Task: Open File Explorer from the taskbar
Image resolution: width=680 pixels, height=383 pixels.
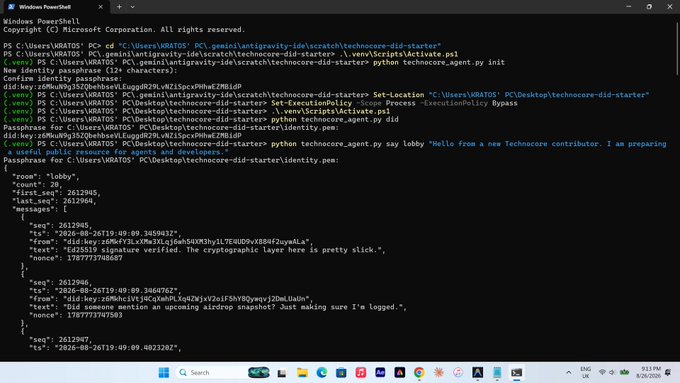Action: tap(302, 373)
